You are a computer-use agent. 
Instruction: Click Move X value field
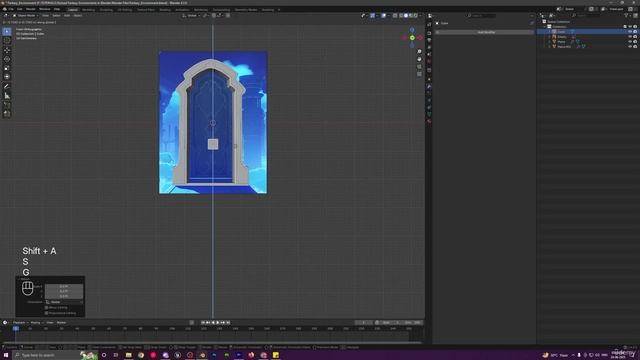[64, 287]
